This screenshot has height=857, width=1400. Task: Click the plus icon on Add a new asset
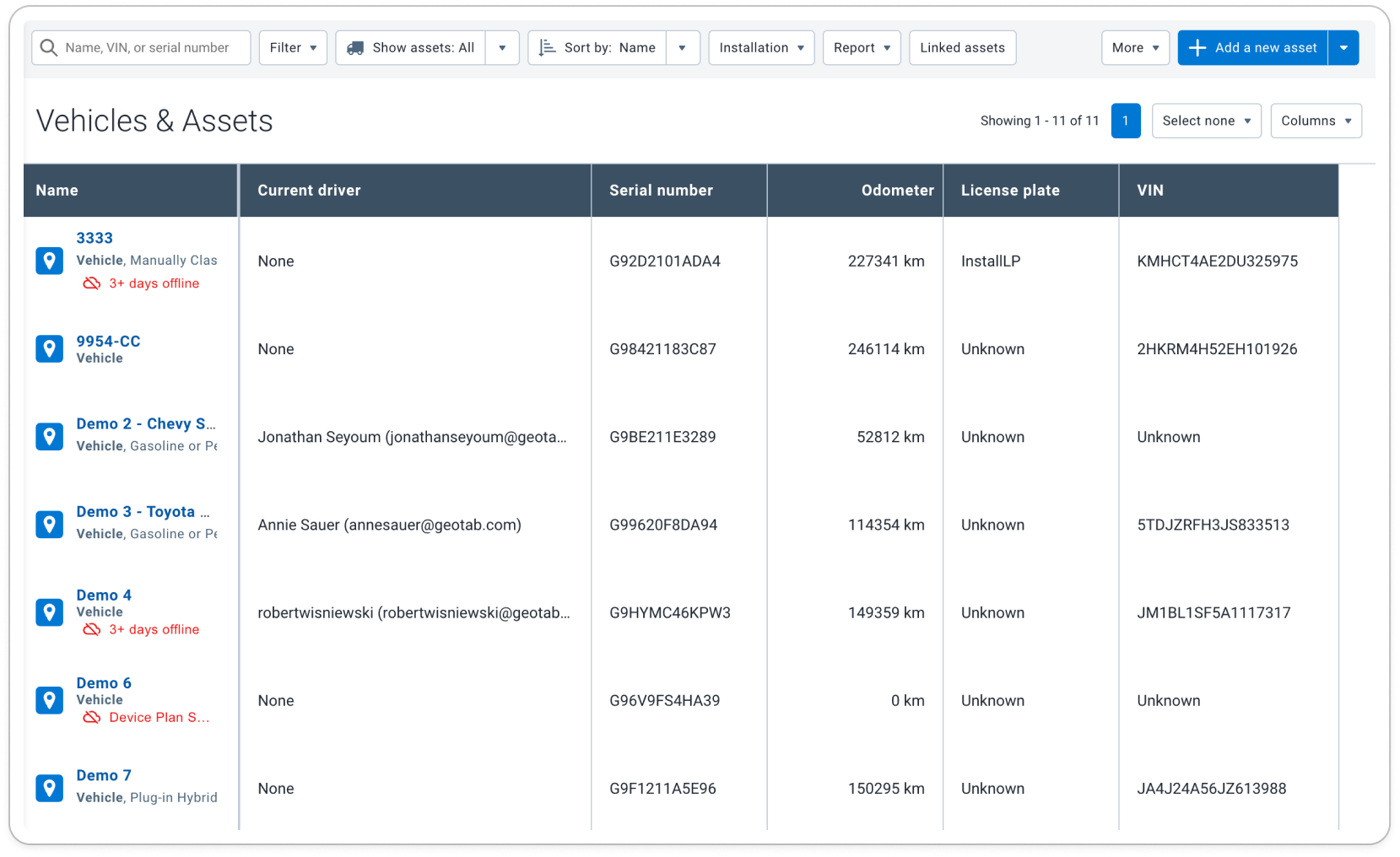click(x=1197, y=47)
